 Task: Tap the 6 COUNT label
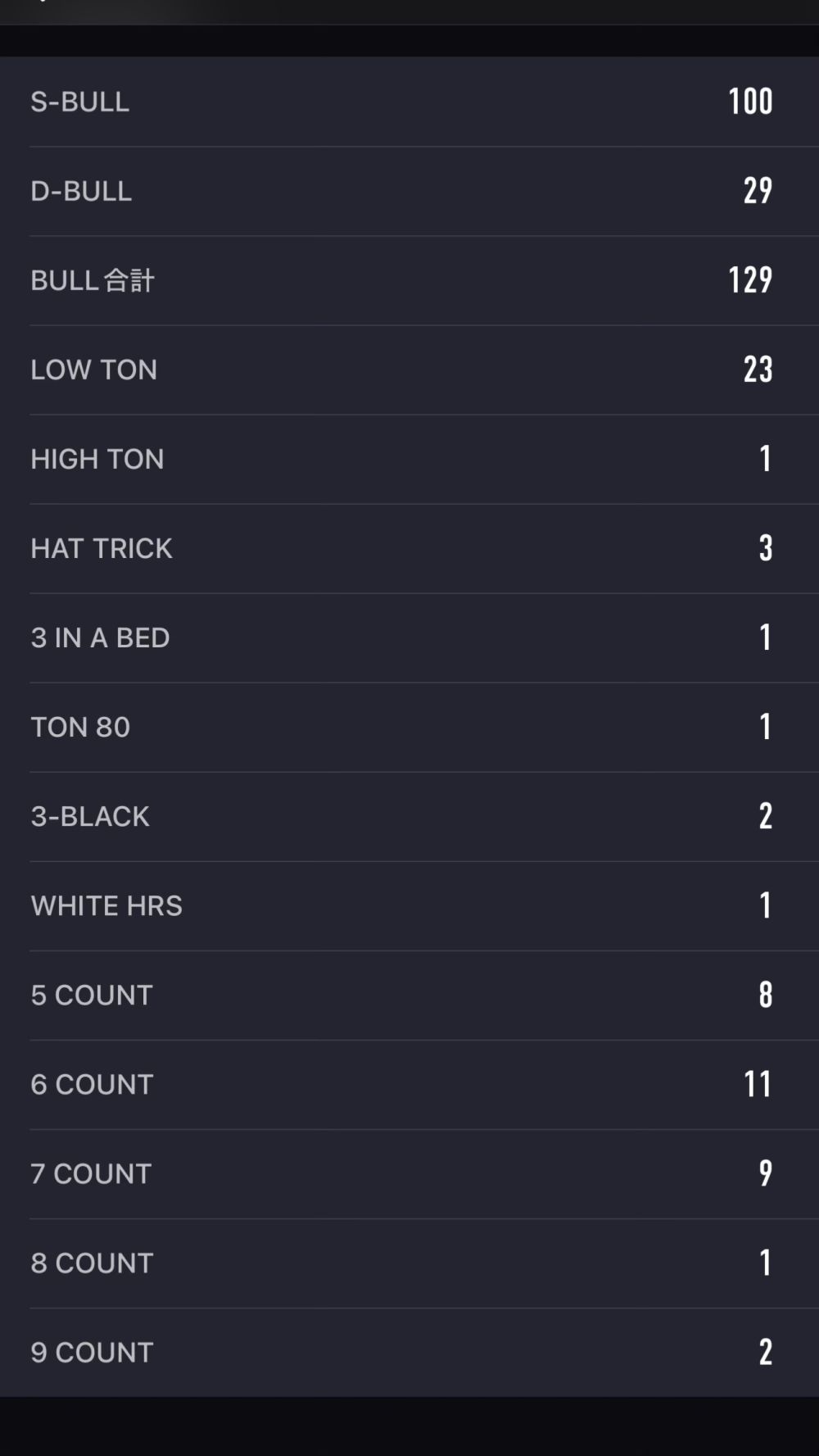click(92, 1084)
